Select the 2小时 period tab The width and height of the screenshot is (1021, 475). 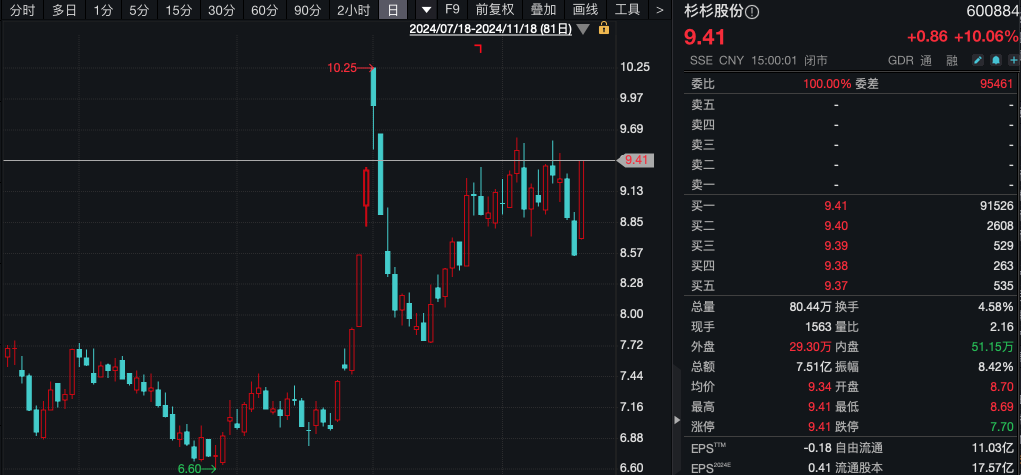[354, 10]
